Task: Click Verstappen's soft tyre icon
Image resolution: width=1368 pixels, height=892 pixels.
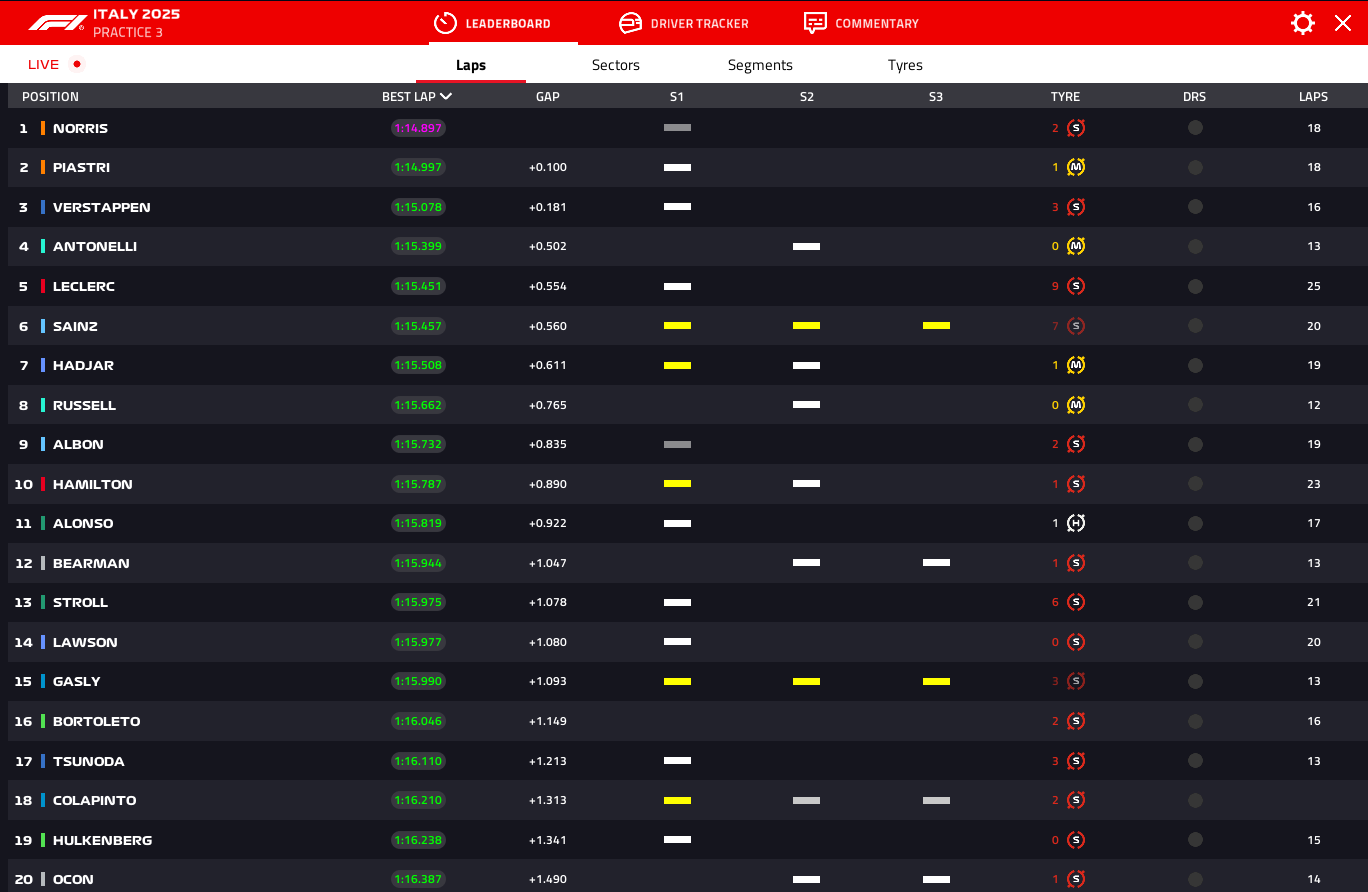Action: pos(1076,207)
